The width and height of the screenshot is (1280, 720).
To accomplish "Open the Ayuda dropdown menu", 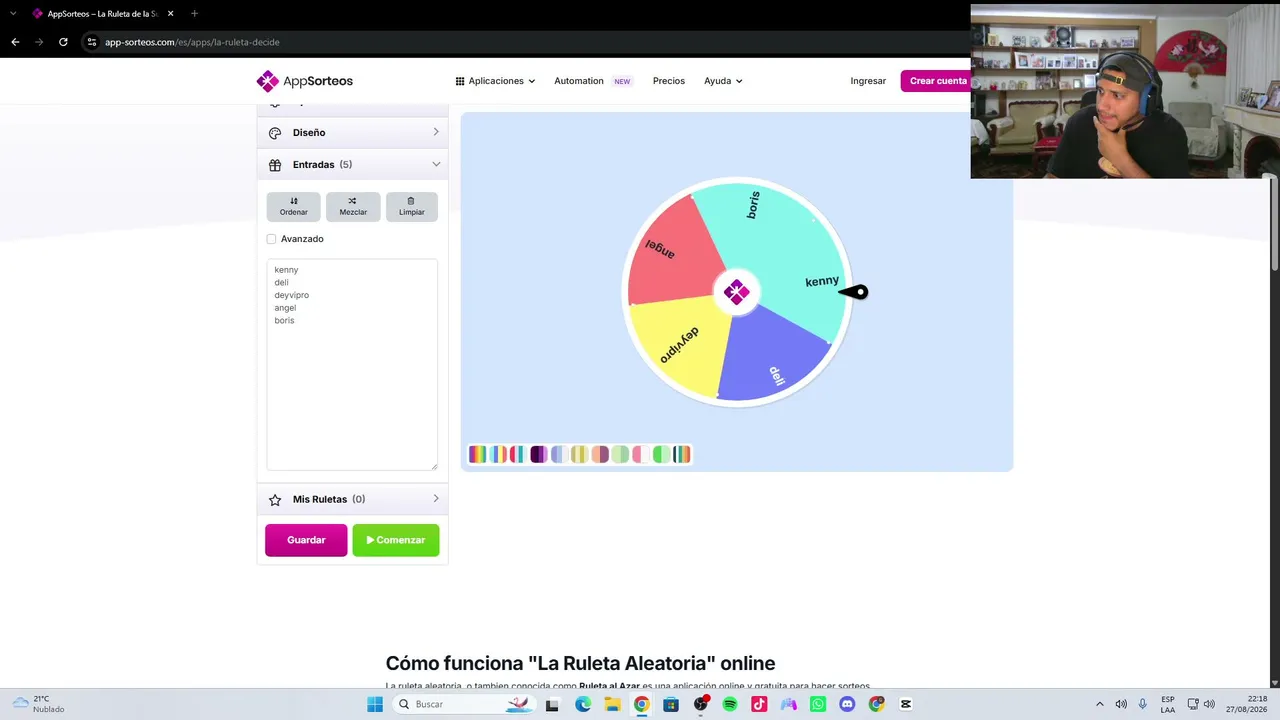I will tap(723, 81).
